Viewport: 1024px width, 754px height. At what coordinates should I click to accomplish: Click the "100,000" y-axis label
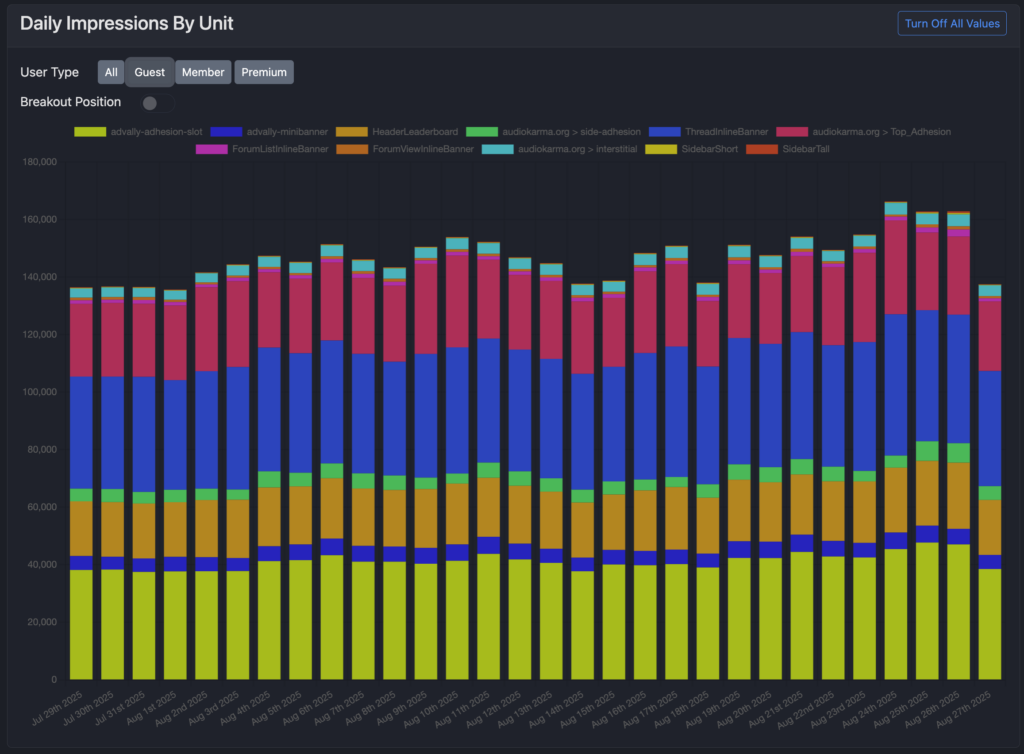pyautogui.click(x=40, y=392)
